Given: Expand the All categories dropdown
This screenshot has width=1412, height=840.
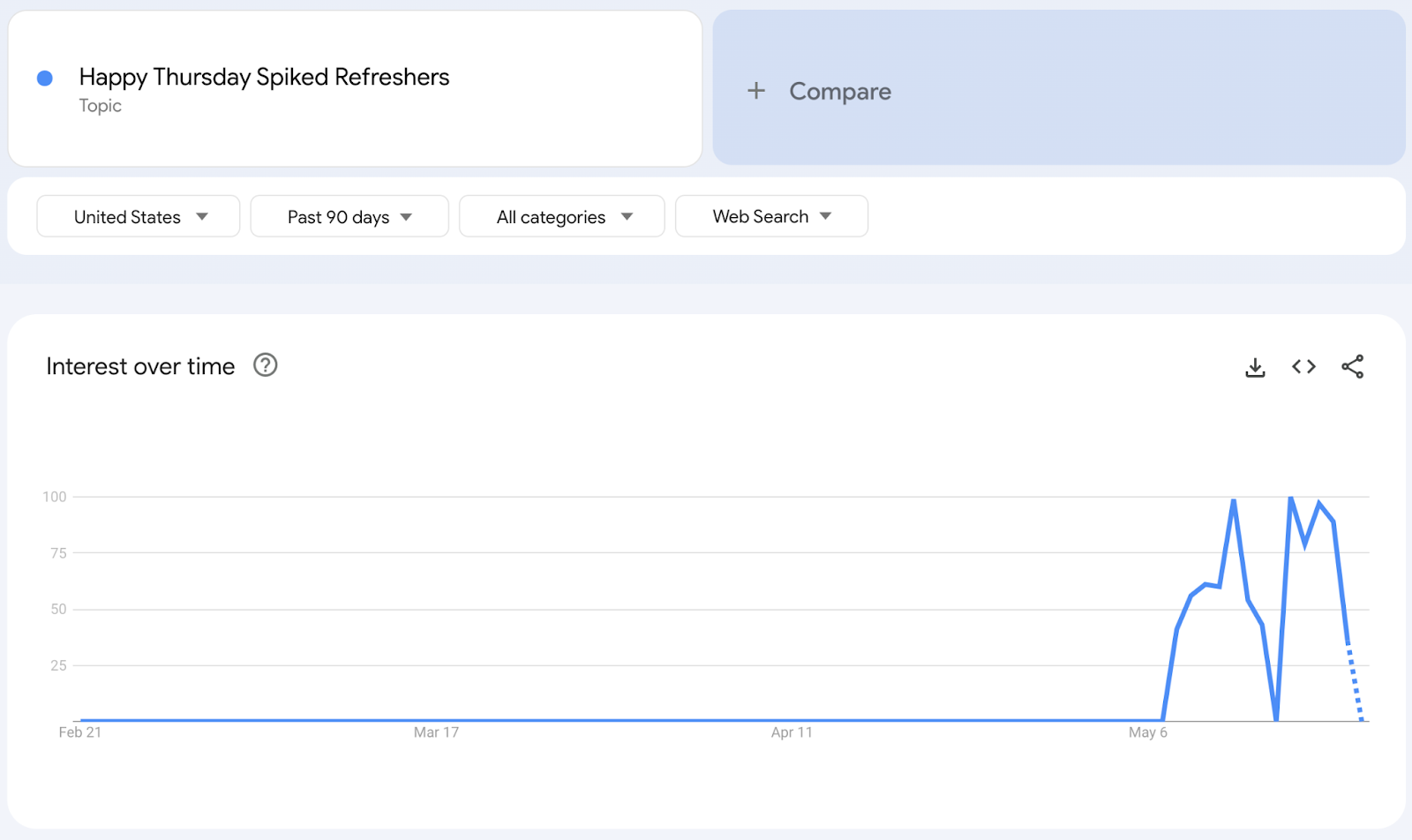Looking at the screenshot, I should coord(562,216).
